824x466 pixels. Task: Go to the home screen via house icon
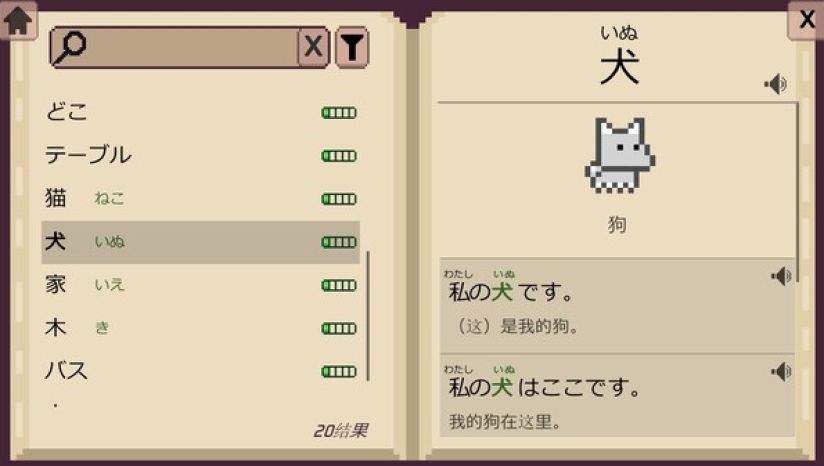(18, 20)
